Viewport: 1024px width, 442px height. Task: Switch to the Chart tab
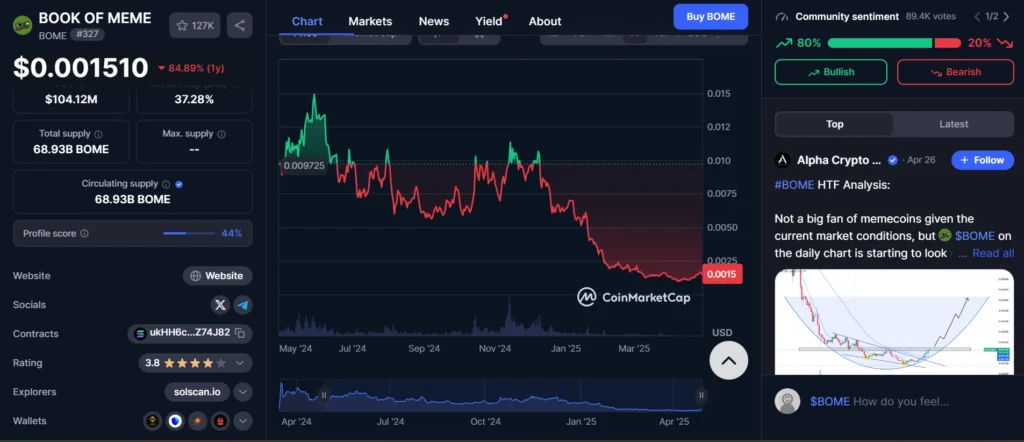pos(307,22)
